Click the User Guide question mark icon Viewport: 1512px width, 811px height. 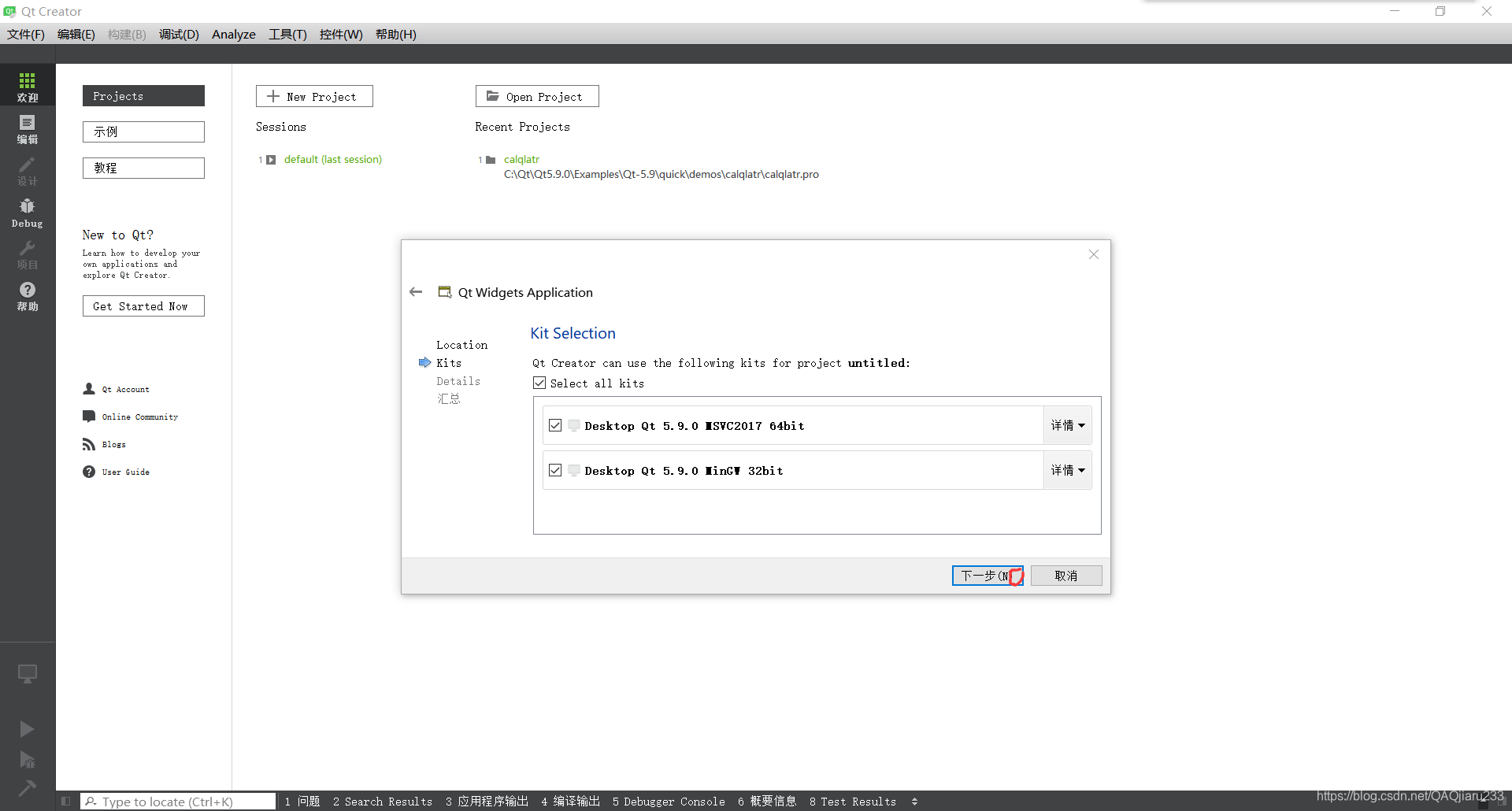pos(89,472)
